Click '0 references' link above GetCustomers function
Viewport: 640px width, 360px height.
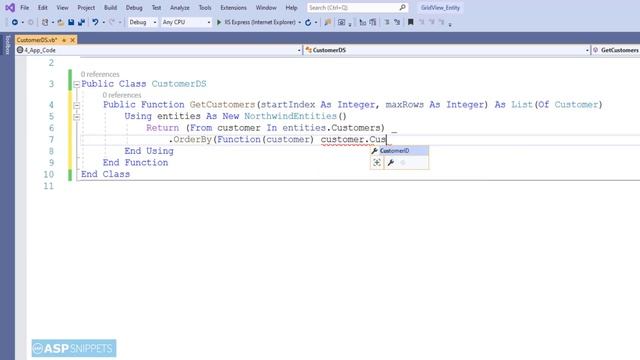click(x=122, y=95)
